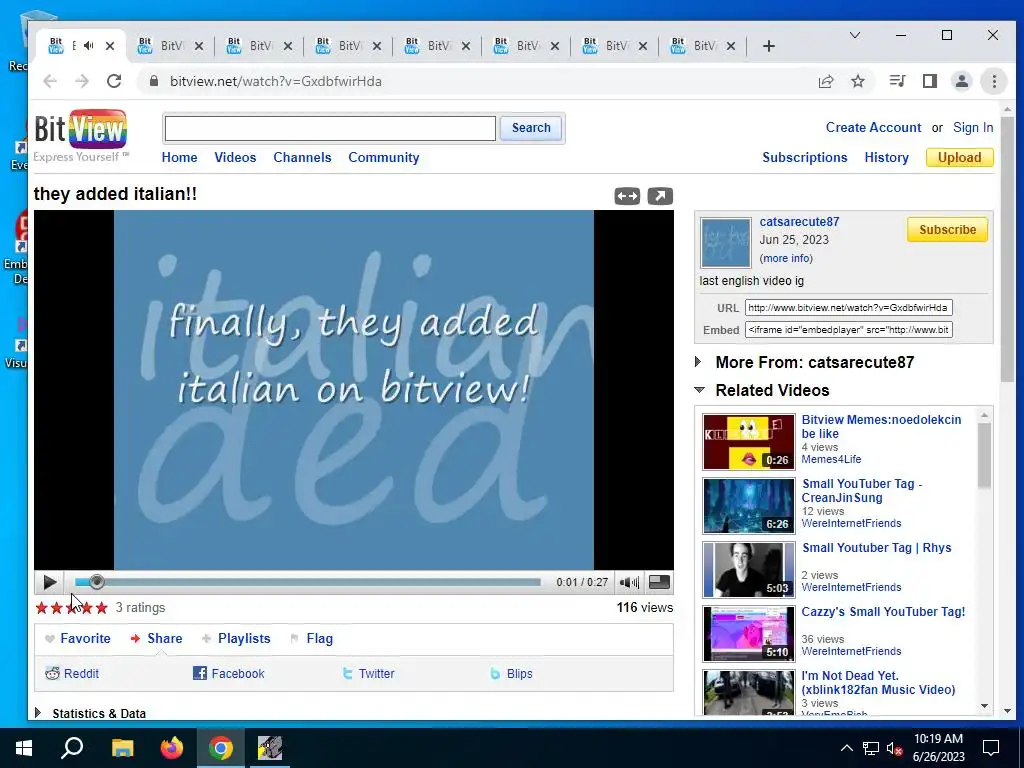The image size is (1024, 768).
Task: Open Small YouTuber Tag - CreanJinSung link
Action: click(862, 490)
